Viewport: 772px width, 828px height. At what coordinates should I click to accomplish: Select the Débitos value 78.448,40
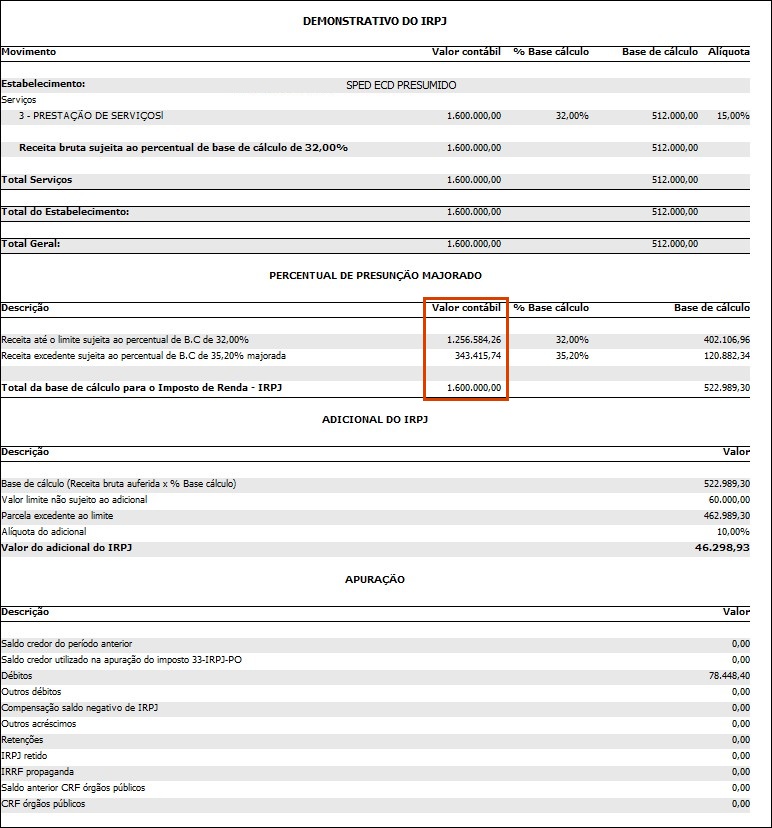coord(729,675)
